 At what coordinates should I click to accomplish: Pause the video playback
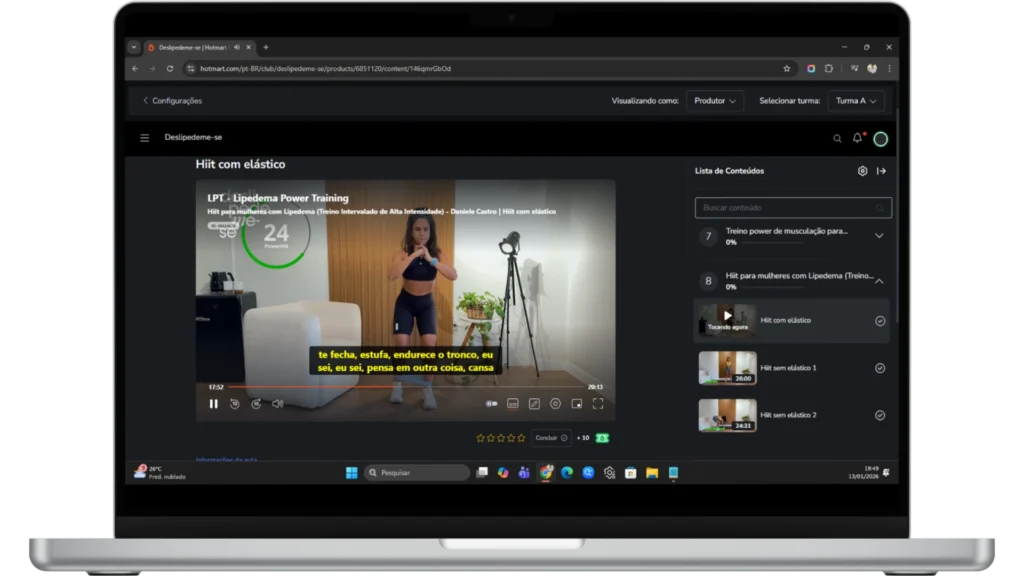coord(213,404)
